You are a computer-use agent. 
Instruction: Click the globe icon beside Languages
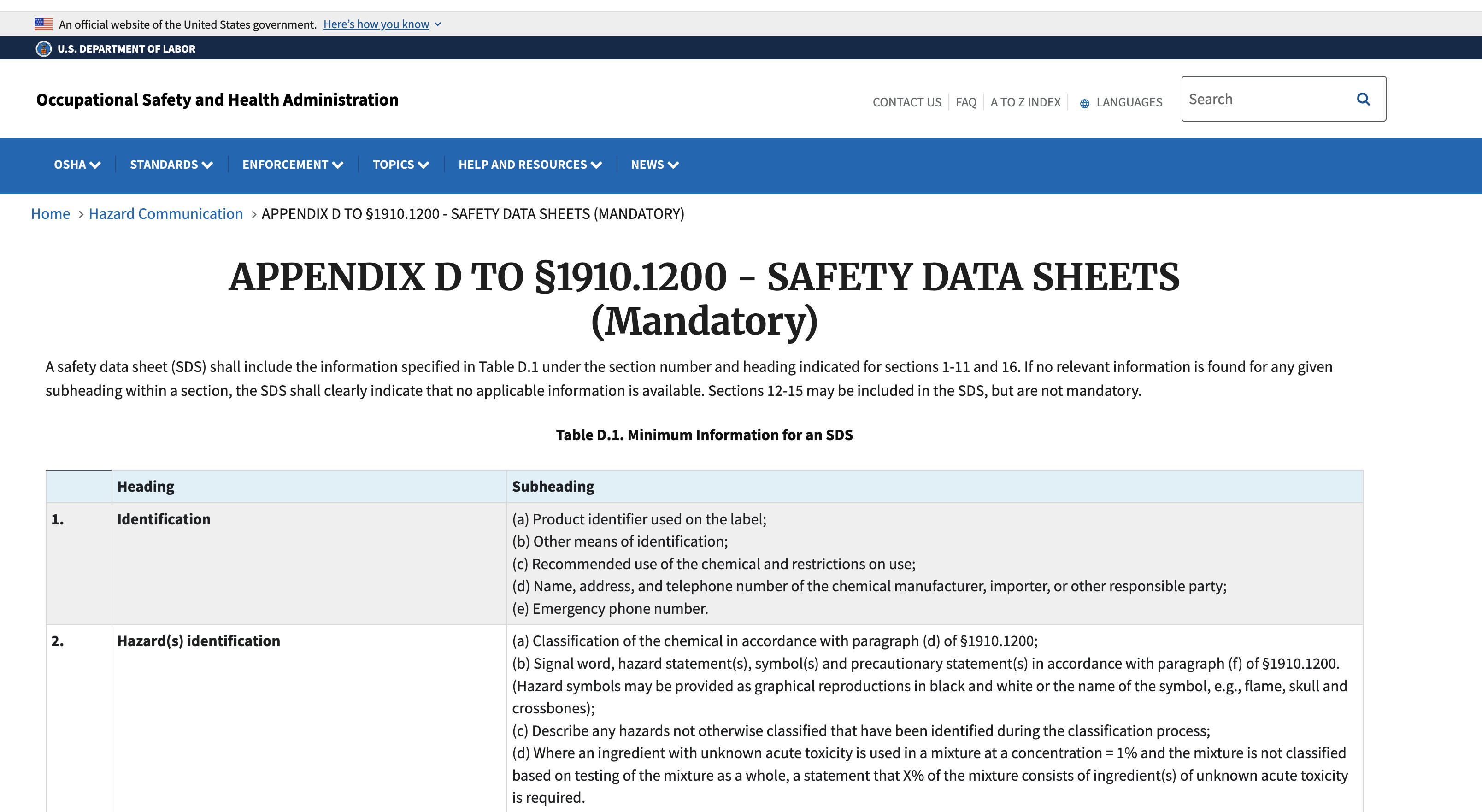pos(1084,104)
